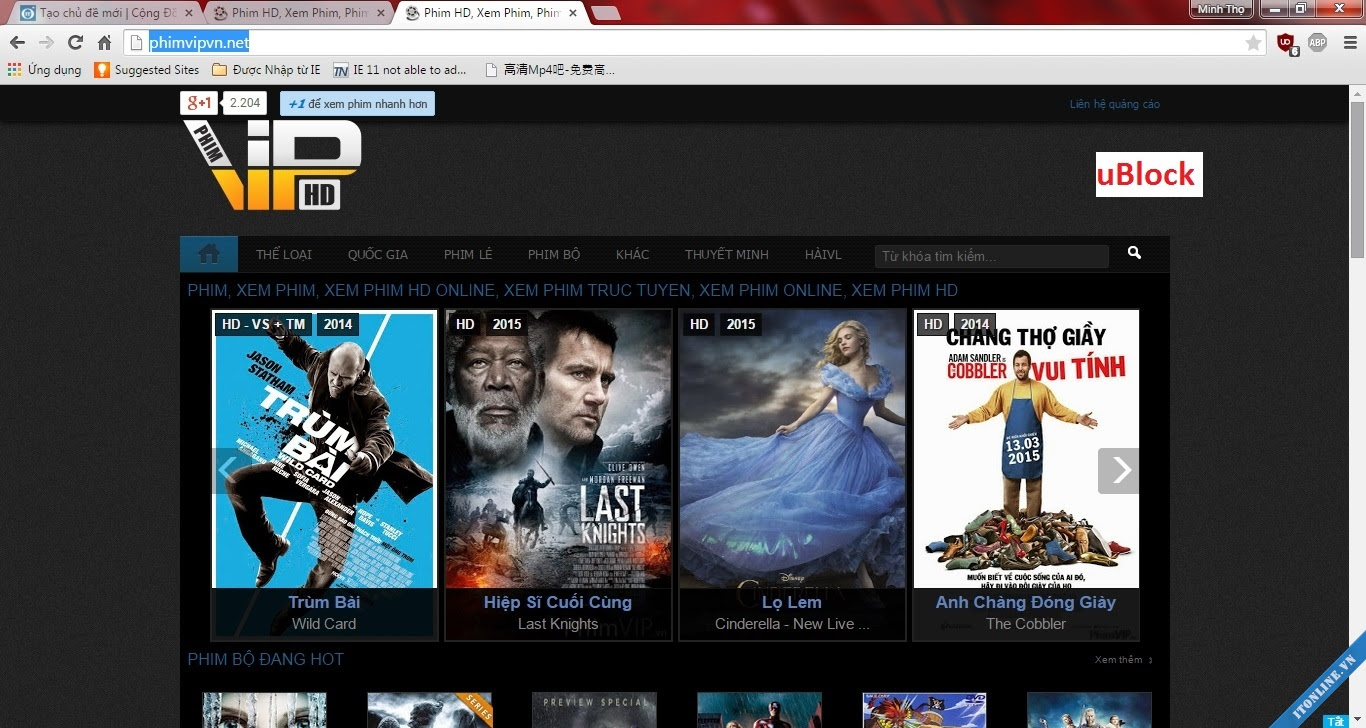The height and width of the screenshot is (728, 1366).
Task: Reload the page with the refresh icon
Action: (75, 43)
